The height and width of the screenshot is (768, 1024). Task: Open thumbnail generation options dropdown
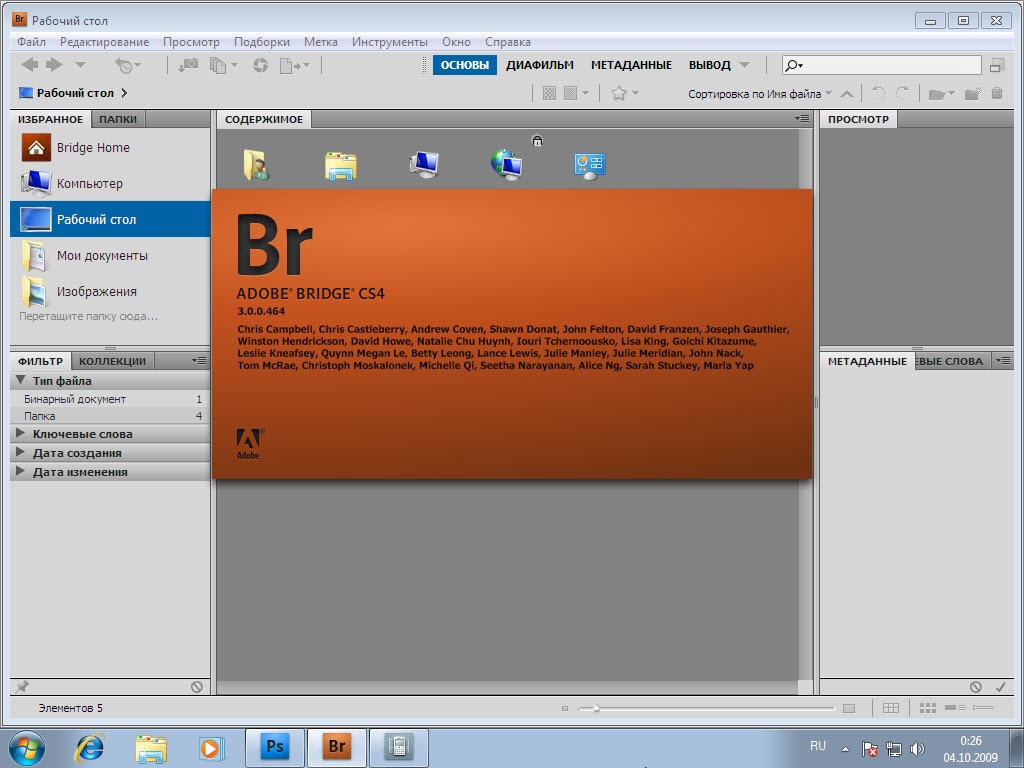point(576,93)
